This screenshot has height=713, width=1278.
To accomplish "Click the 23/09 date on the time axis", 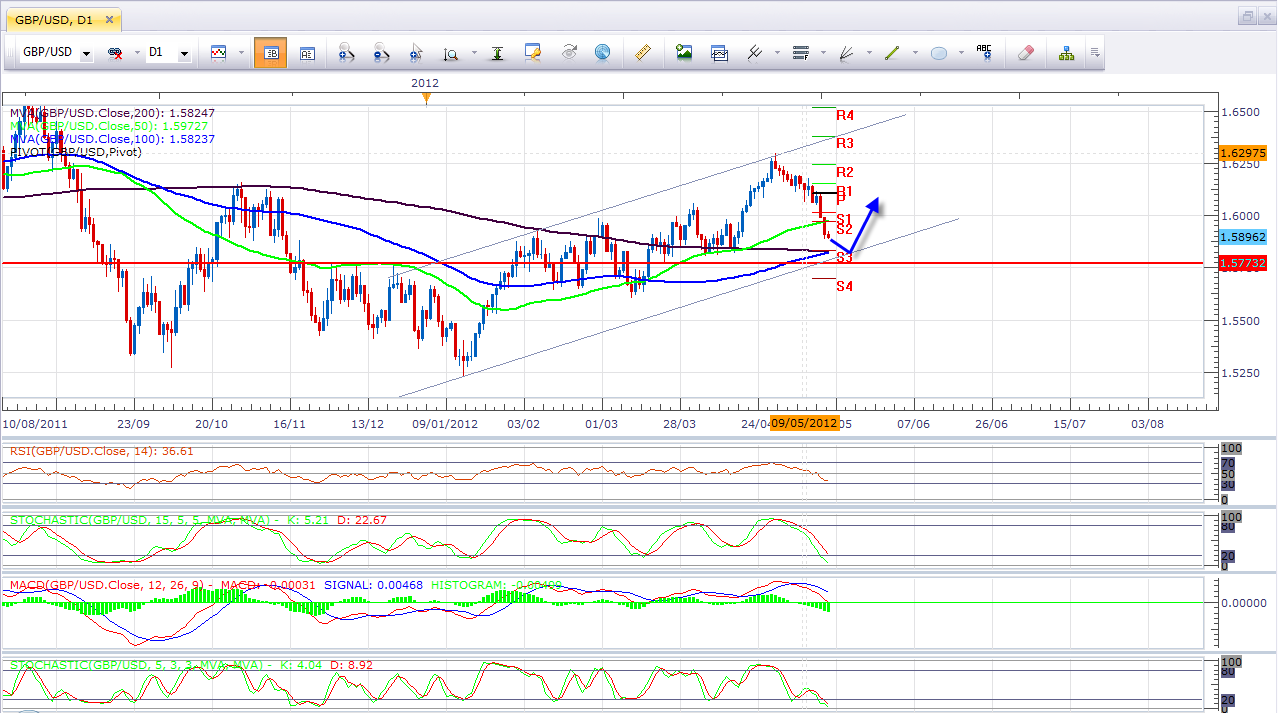I will click(133, 424).
